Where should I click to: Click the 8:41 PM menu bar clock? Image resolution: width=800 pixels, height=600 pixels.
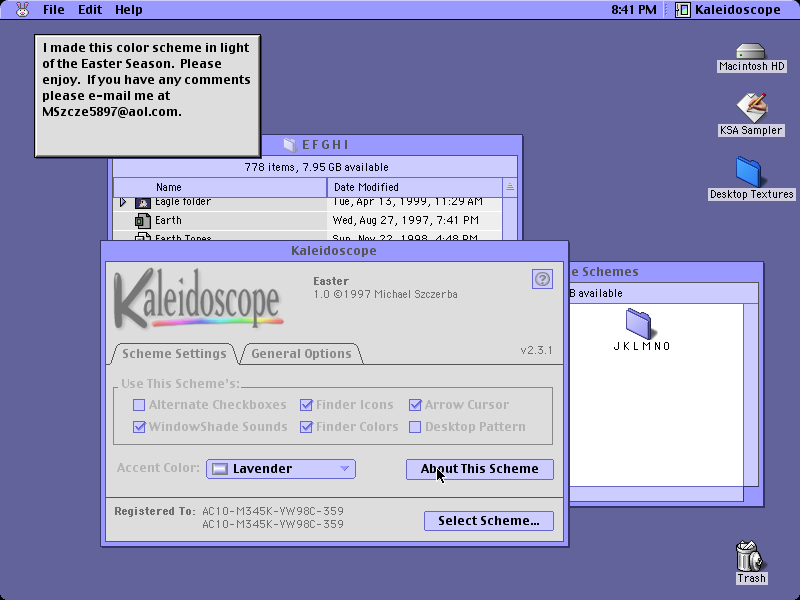coord(634,9)
